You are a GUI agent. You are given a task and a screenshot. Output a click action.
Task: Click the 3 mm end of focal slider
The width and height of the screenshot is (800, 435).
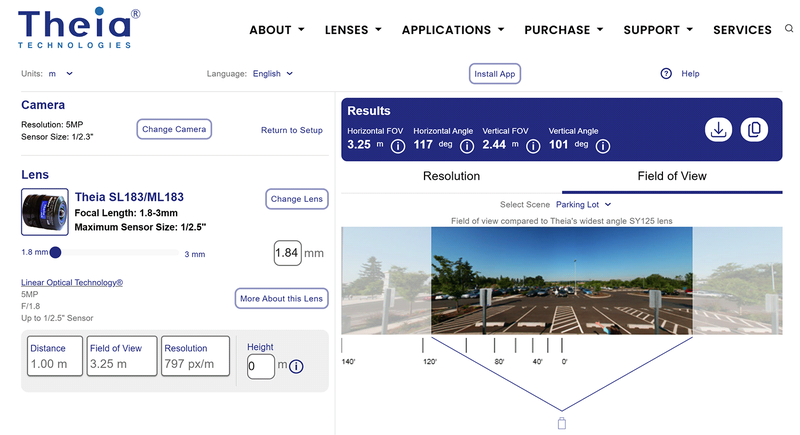pos(195,254)
